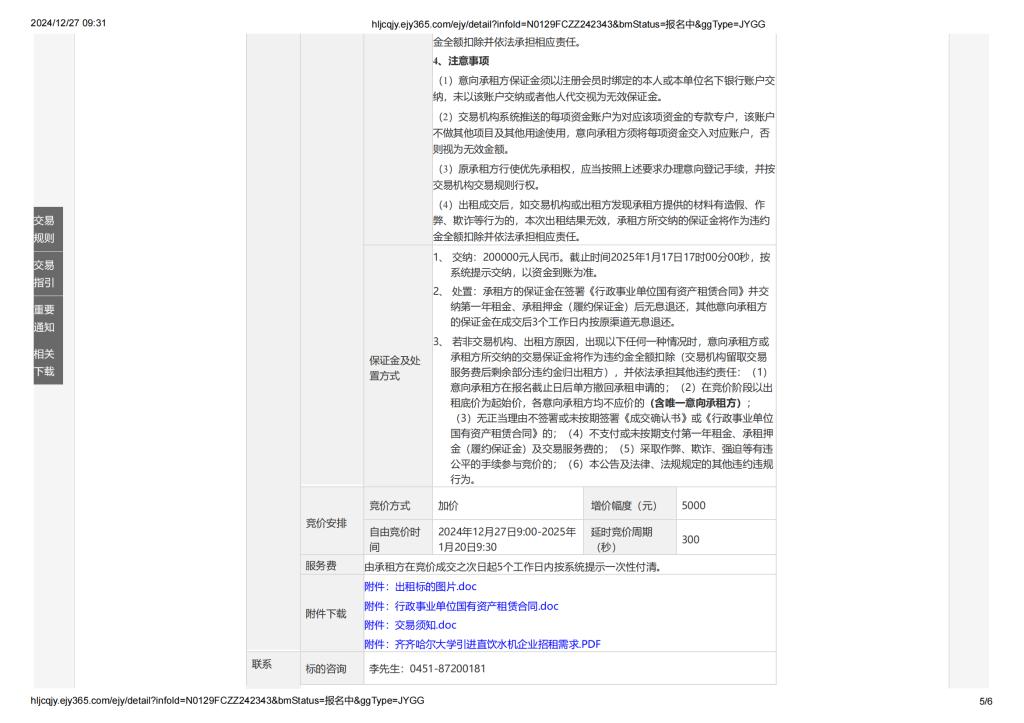
Task: Click the 5/6 page number indicator
Action: [985, 701]
